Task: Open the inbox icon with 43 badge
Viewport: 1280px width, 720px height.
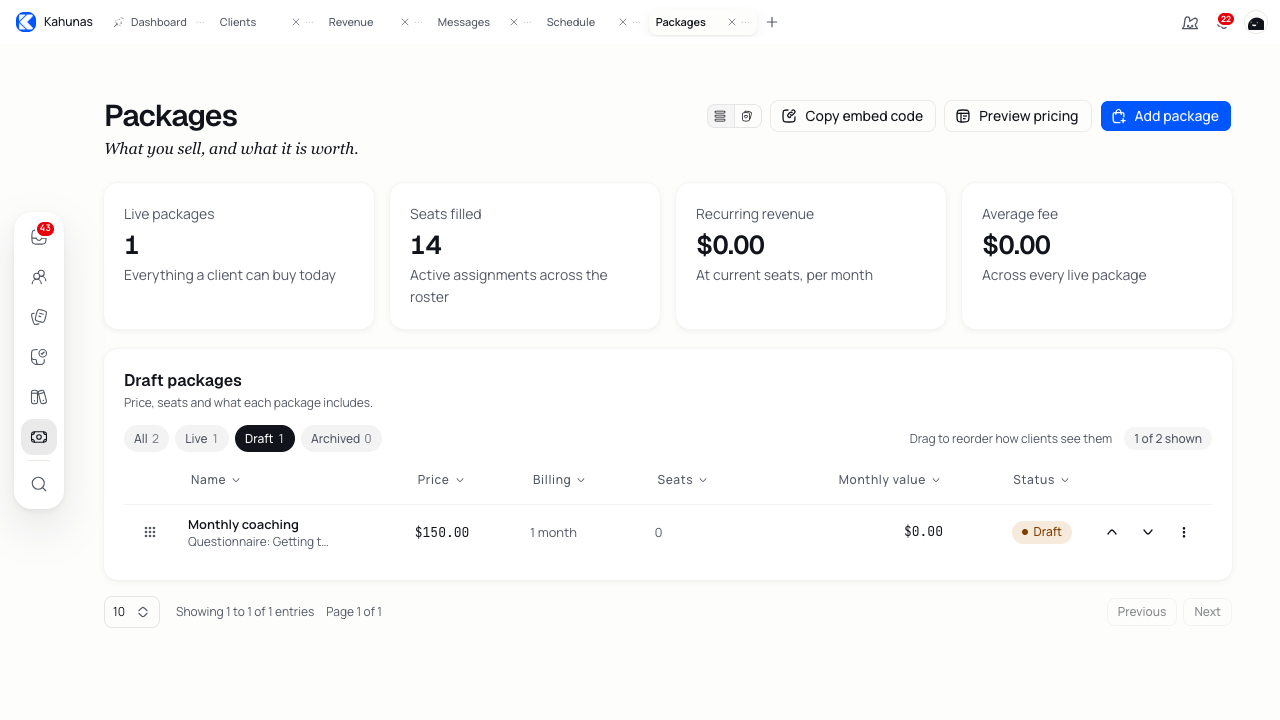Action: click(39, 237)
